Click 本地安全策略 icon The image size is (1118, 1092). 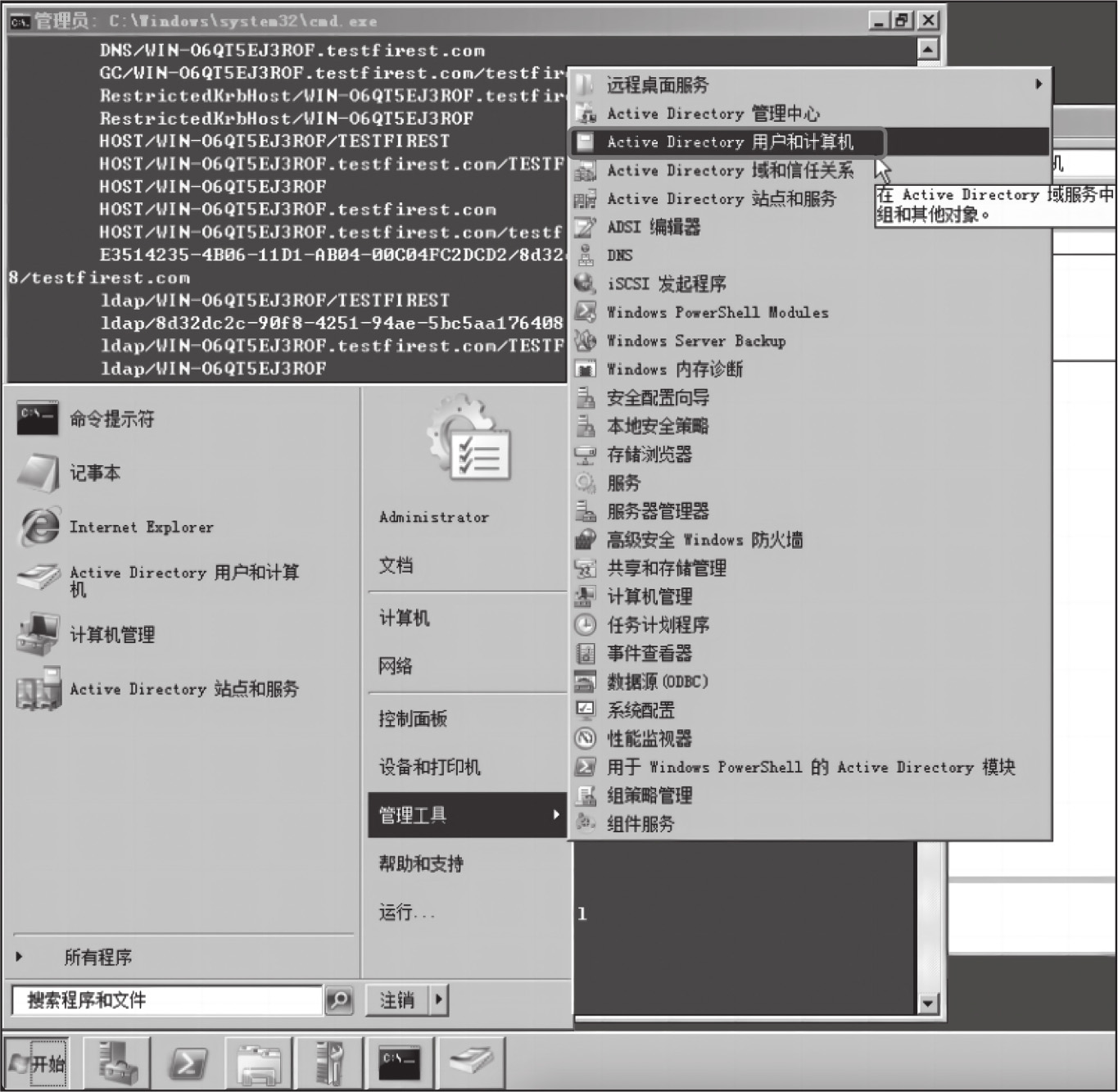(x=585, y=426)
